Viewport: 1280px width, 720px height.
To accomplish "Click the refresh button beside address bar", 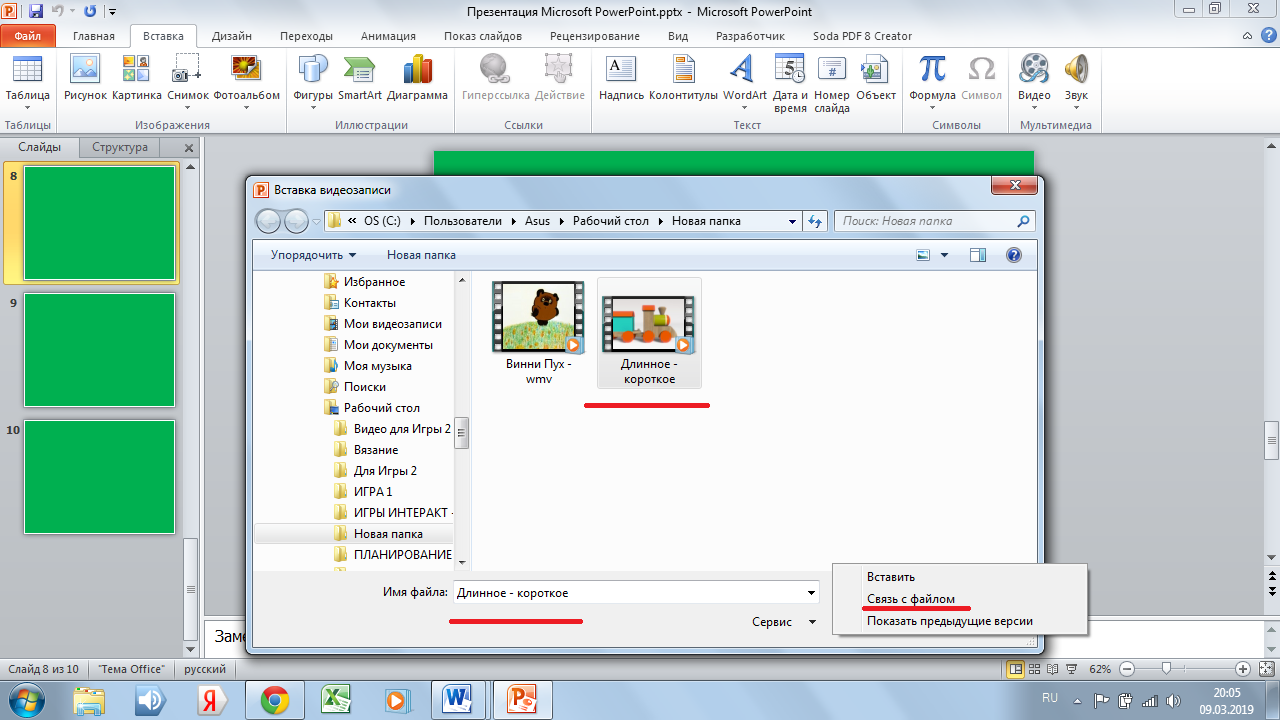I will coord(814,221).
